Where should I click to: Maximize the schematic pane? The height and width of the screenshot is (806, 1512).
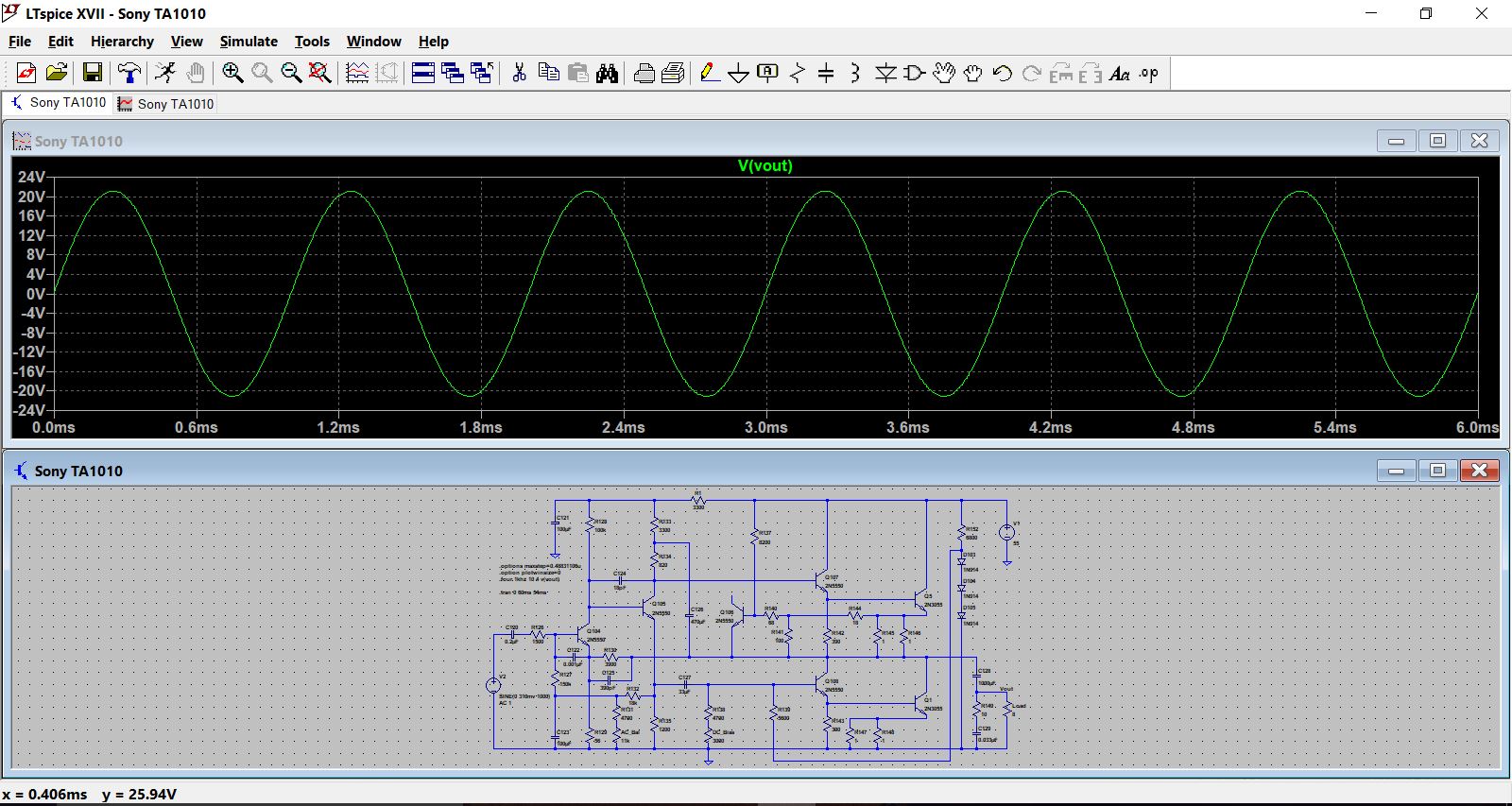(x=1437, y=470)
